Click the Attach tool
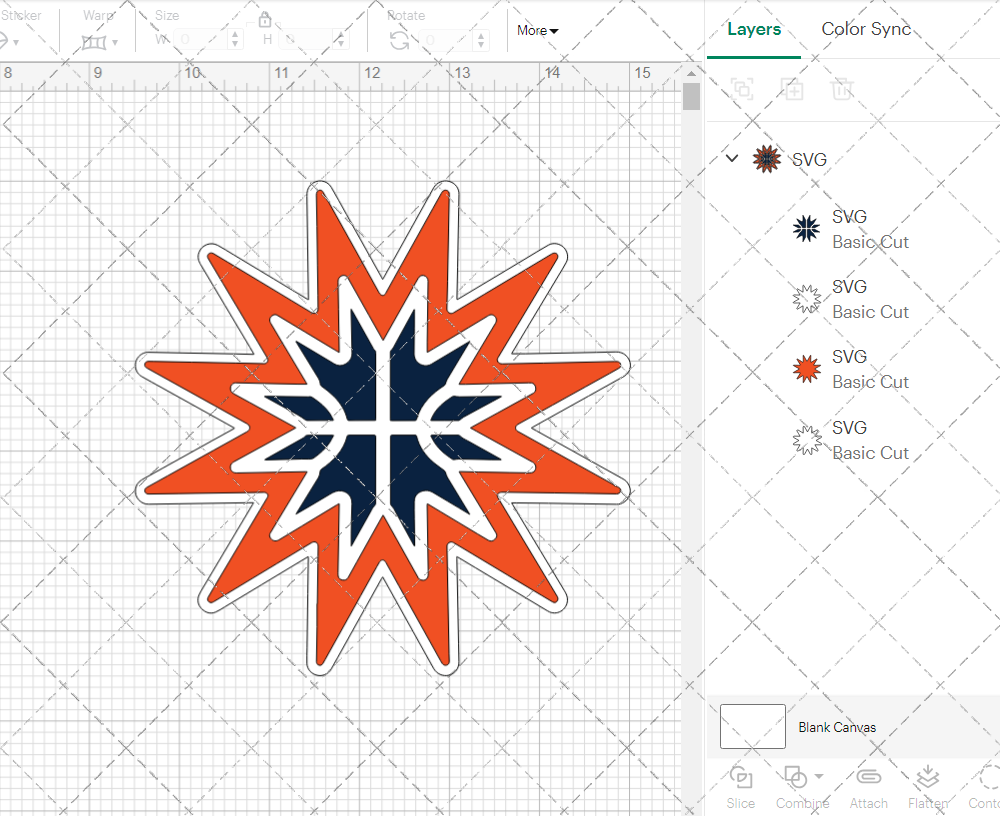 (869, 788)
